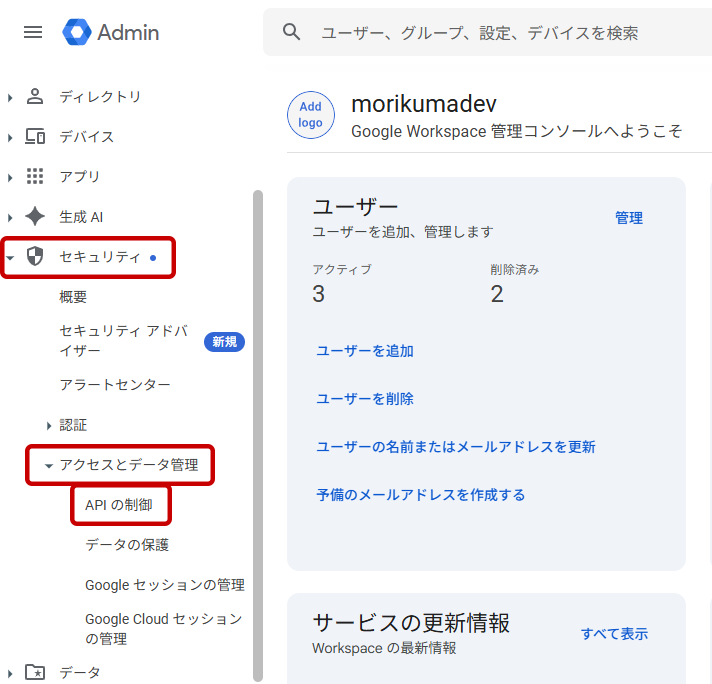Open アラートセンター in sidebar
Image resolution: width=712 pixels, height=684 pixels.
point(114,385)
